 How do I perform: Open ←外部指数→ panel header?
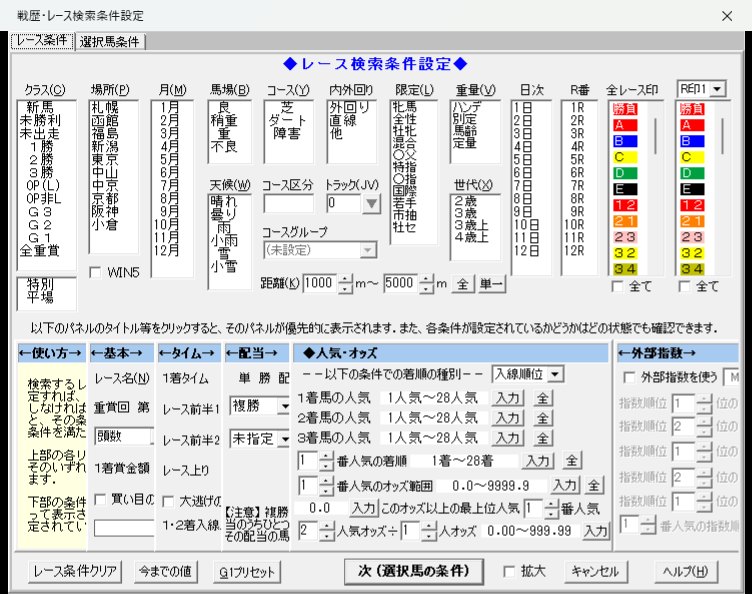click(677, 353)
